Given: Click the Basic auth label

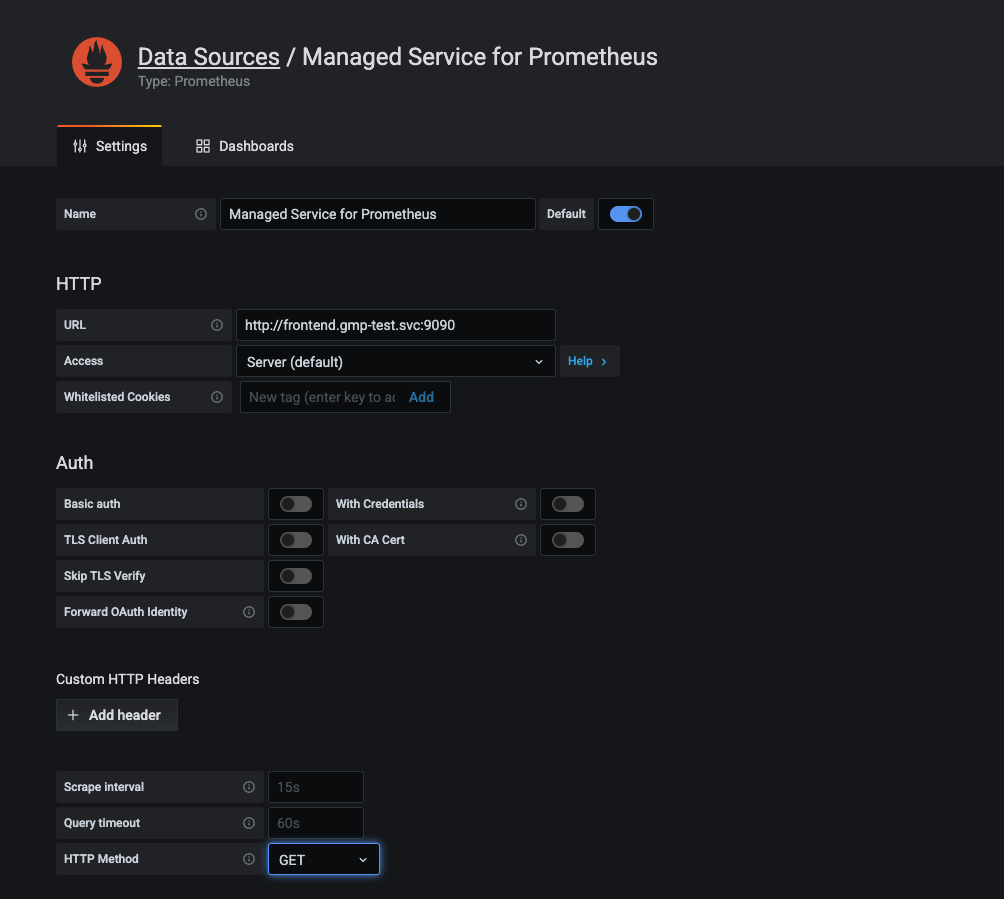Looking at the screenshot, I should coord(92,504).
